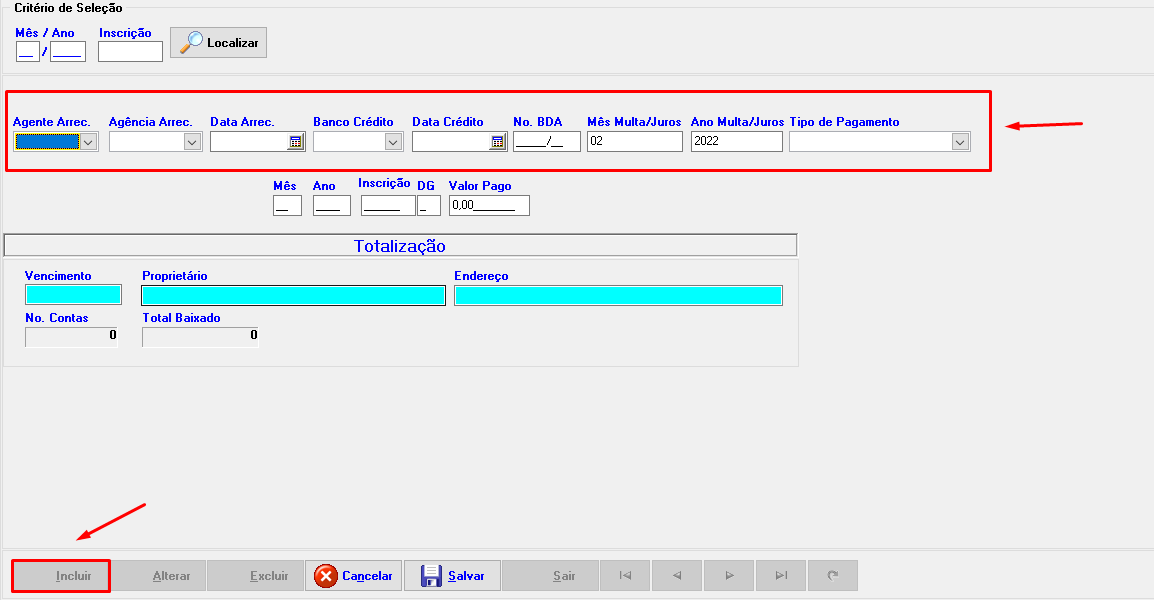Open the Agência Arrec. dropdown
Viewport: 1154px width, 600px height.
tap(192, 142)
